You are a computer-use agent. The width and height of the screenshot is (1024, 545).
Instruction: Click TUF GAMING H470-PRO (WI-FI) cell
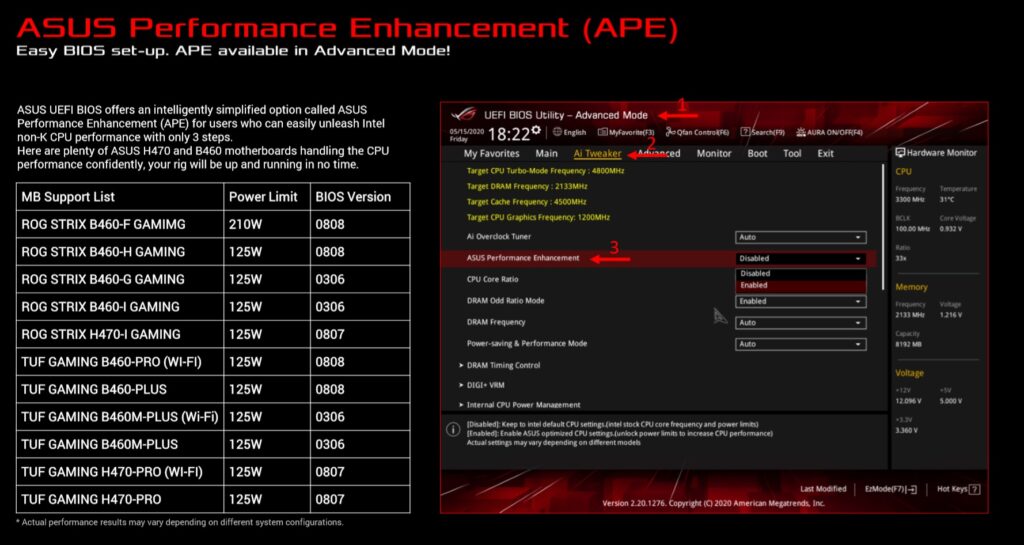pos(120,472)
